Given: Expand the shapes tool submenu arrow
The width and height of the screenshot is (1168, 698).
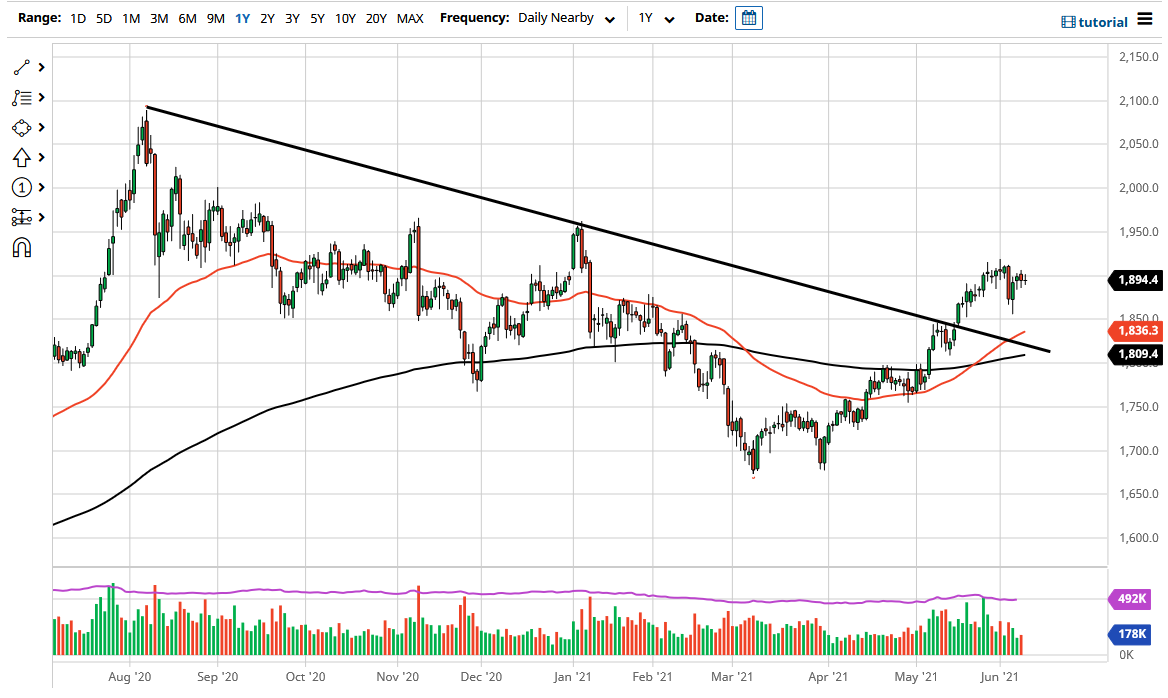Looking at the screenshot, I should [x=42, y=127].
